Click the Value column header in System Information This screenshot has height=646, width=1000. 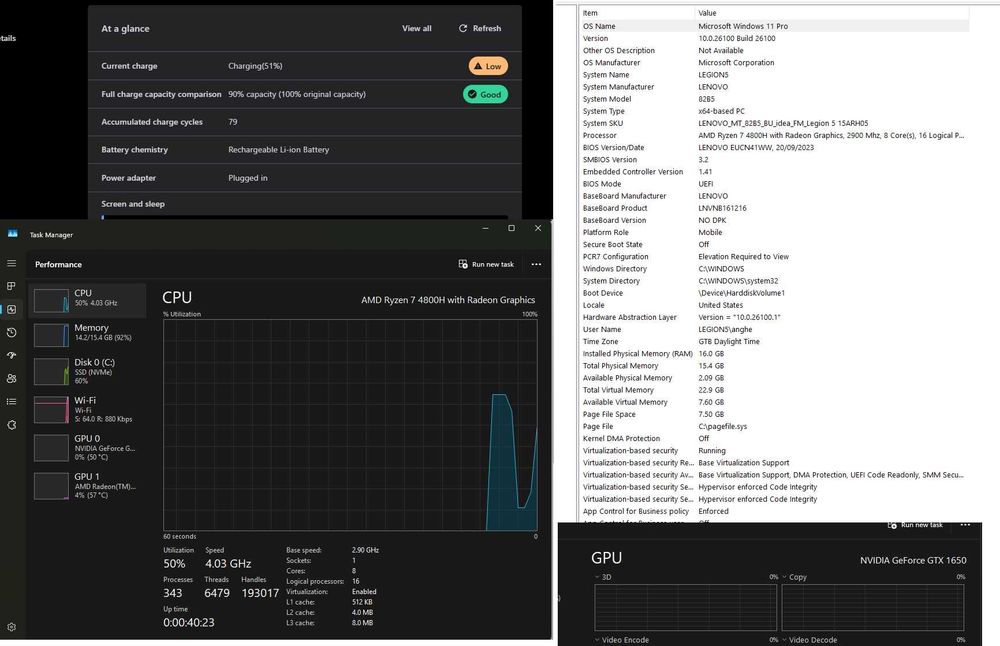tap(832, 13)
